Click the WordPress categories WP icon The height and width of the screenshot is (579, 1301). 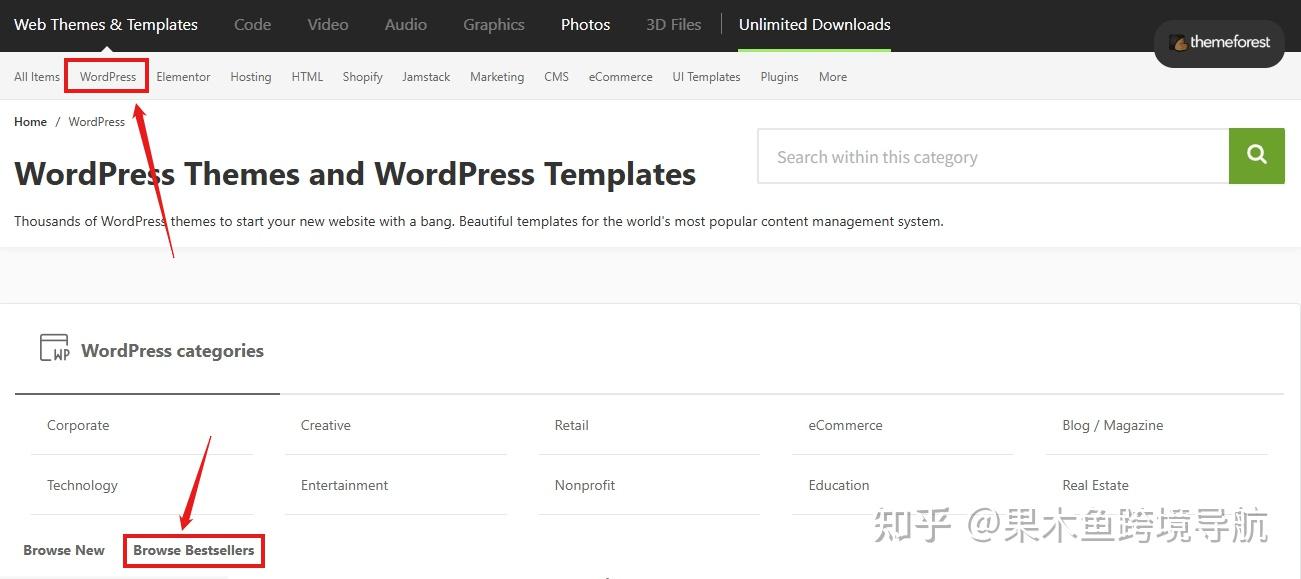(55, 347)
